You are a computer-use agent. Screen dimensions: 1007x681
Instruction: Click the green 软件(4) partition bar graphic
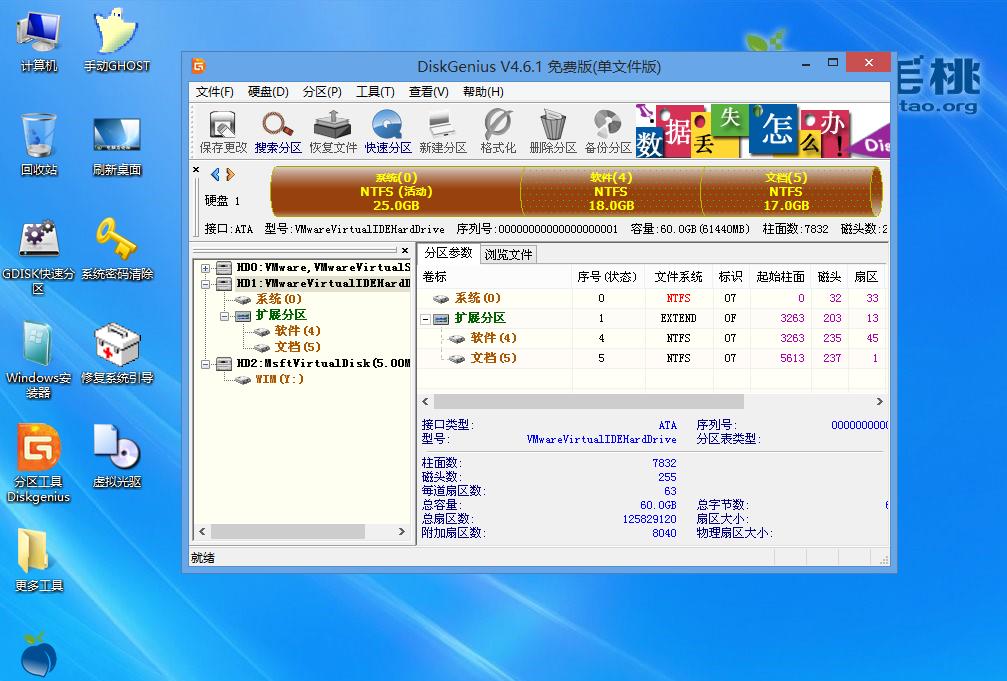coord(610,192)
